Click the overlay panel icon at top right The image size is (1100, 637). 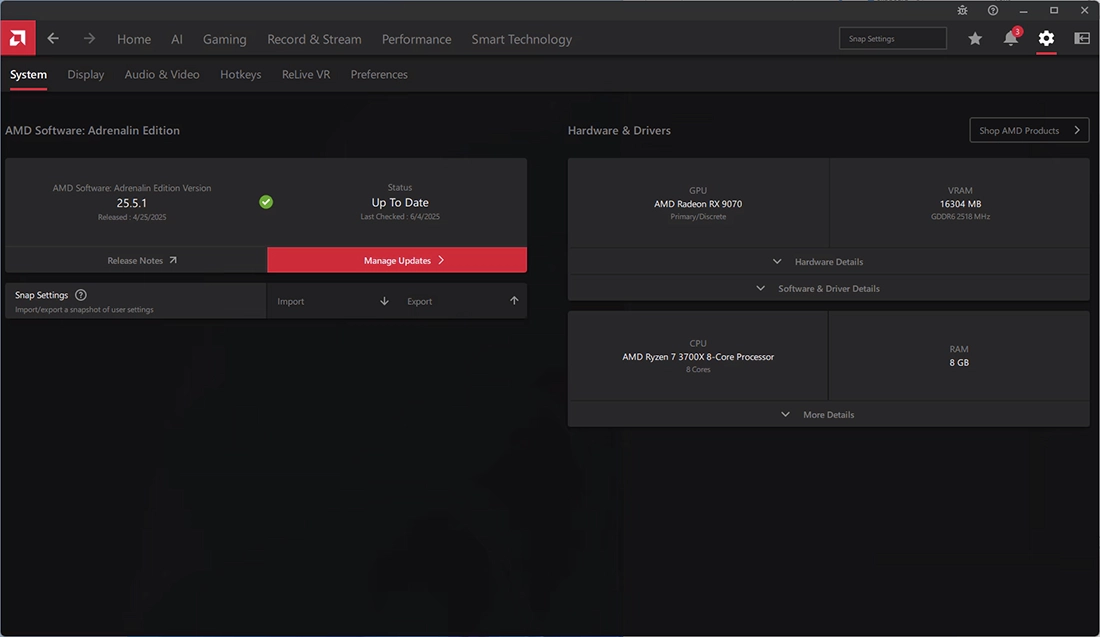(1081, 38)
